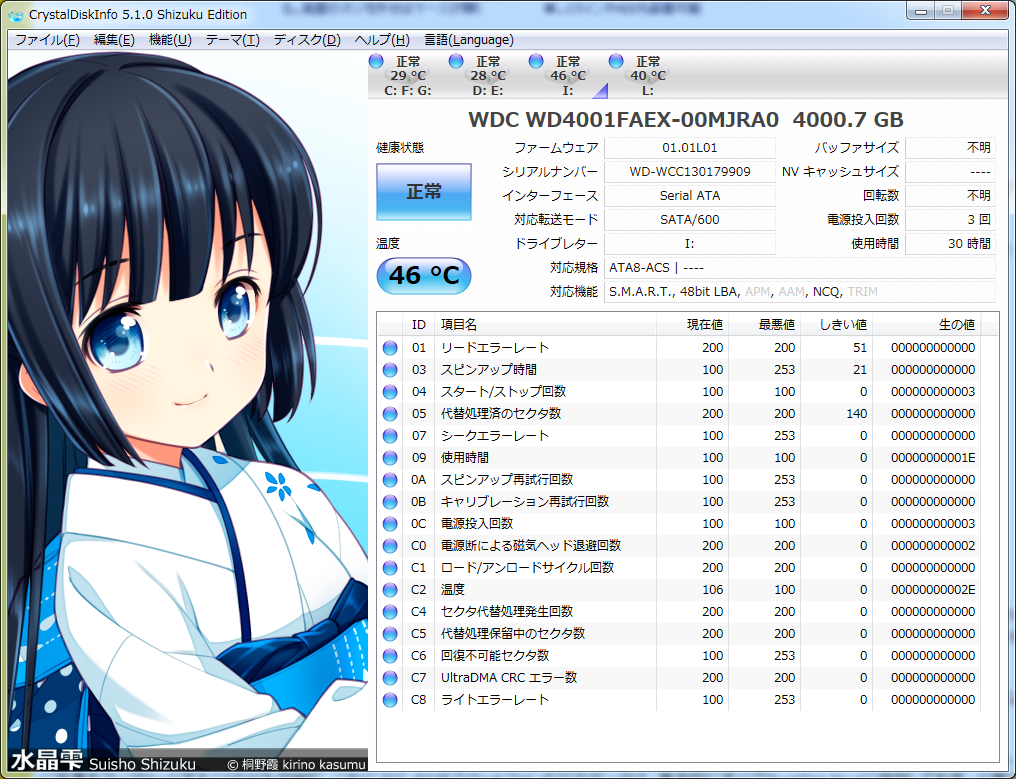
Task: Click status orb for 0C 電源投入回数
Action: 390,524
